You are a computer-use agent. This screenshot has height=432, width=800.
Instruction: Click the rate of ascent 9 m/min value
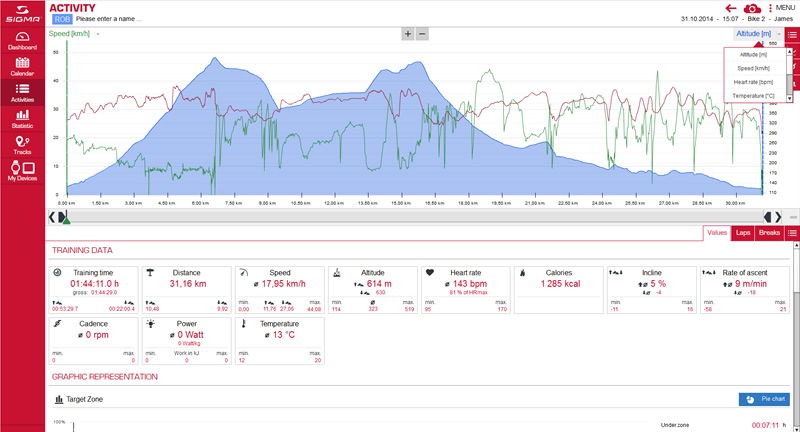tap(751, 284)
